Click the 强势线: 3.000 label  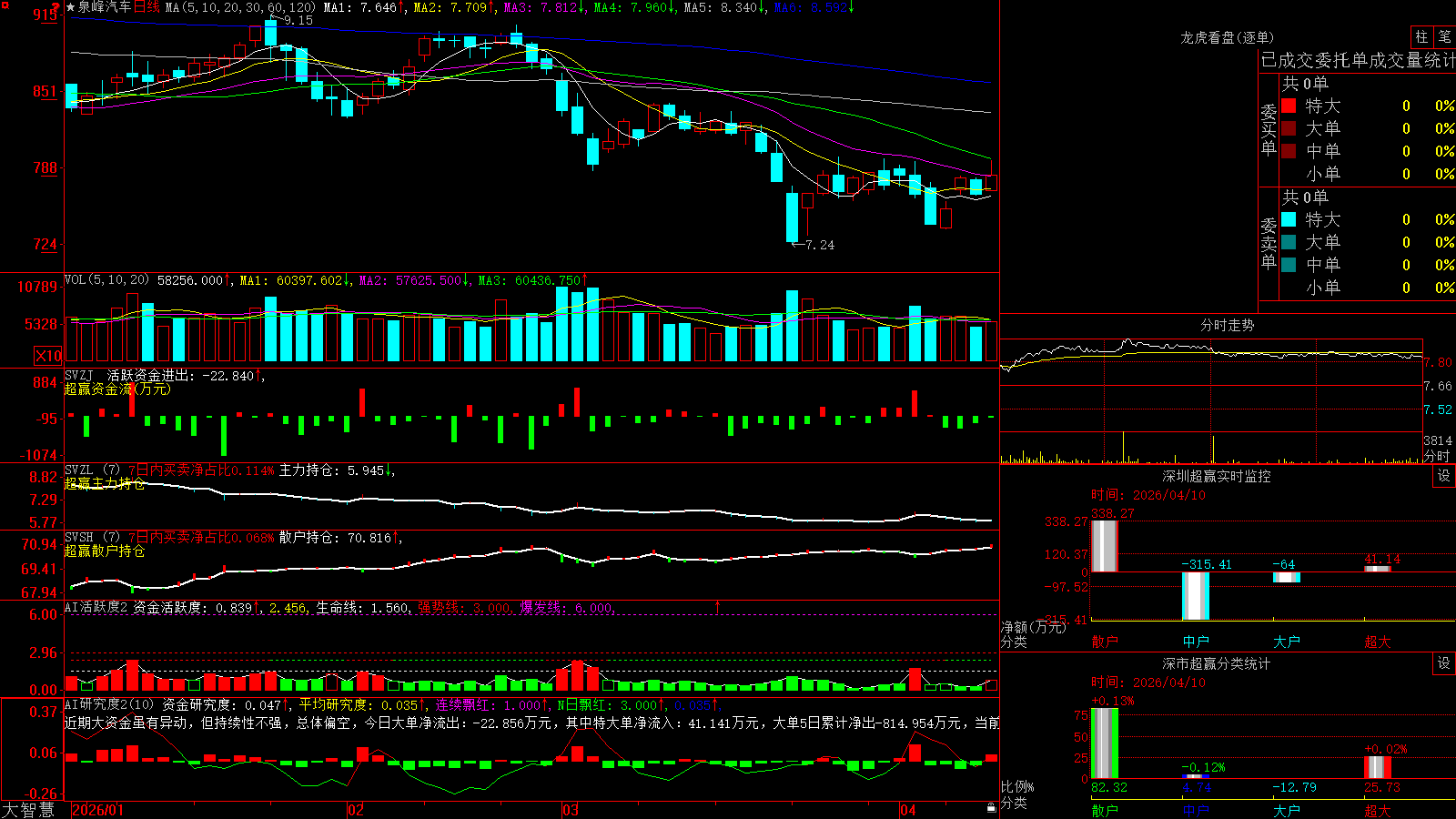click(x=464, y=608)
